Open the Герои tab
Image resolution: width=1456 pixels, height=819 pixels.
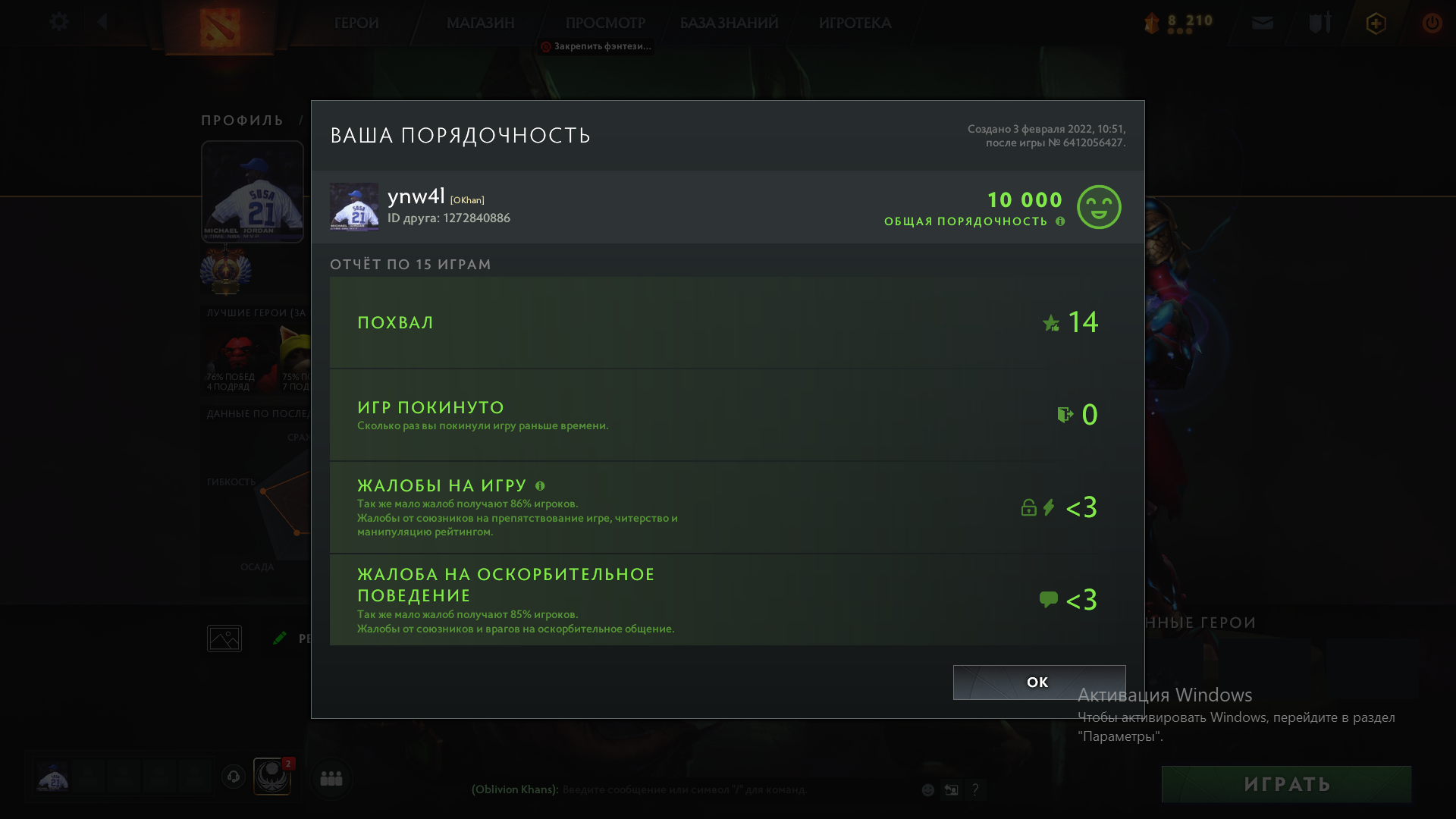tap(356, 24)
